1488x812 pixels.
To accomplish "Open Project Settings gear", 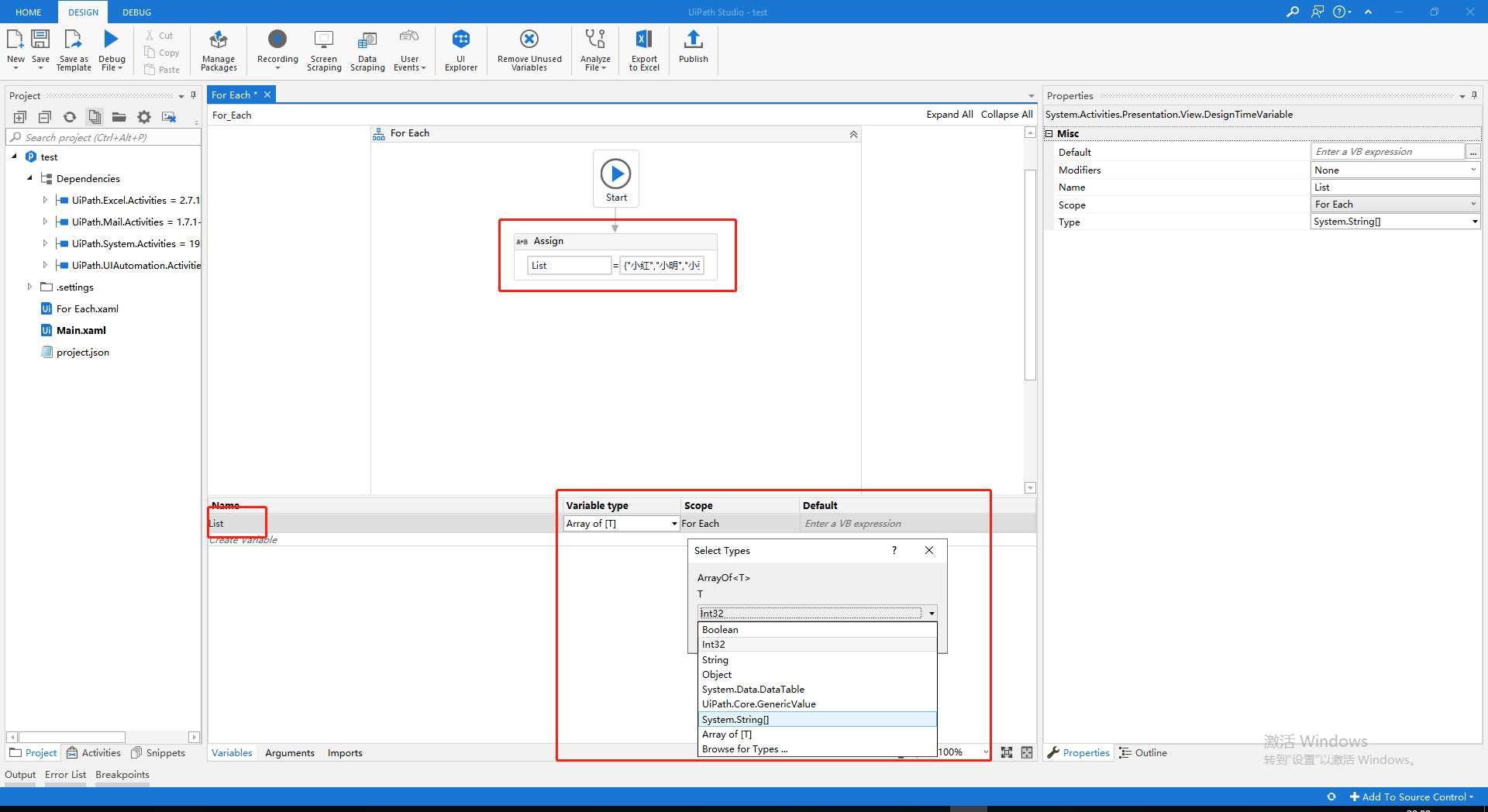I will 144,117.
